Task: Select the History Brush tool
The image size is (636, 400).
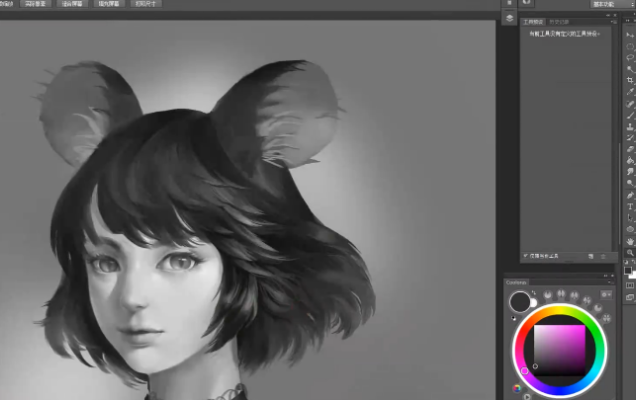Action: (x=630, y=138)
